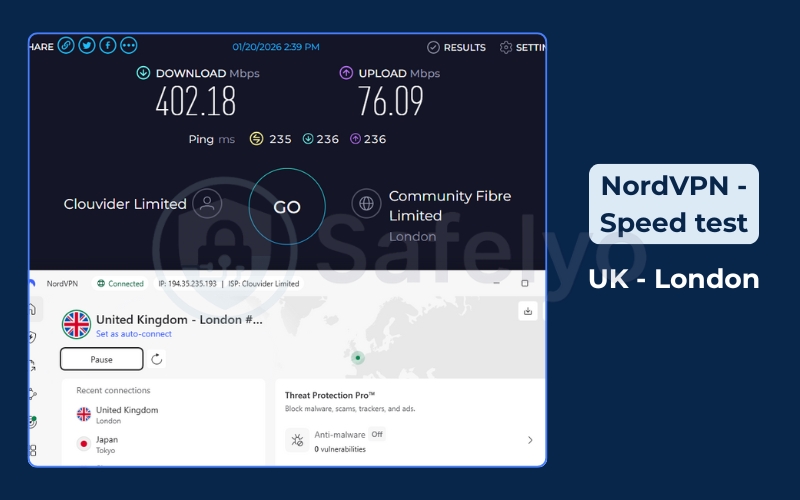Start a new test with GO

(287, 207)
